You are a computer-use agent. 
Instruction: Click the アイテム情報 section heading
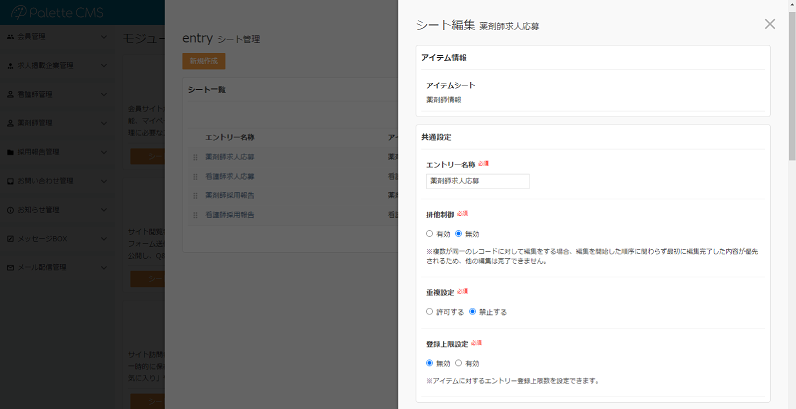[444, 58]
